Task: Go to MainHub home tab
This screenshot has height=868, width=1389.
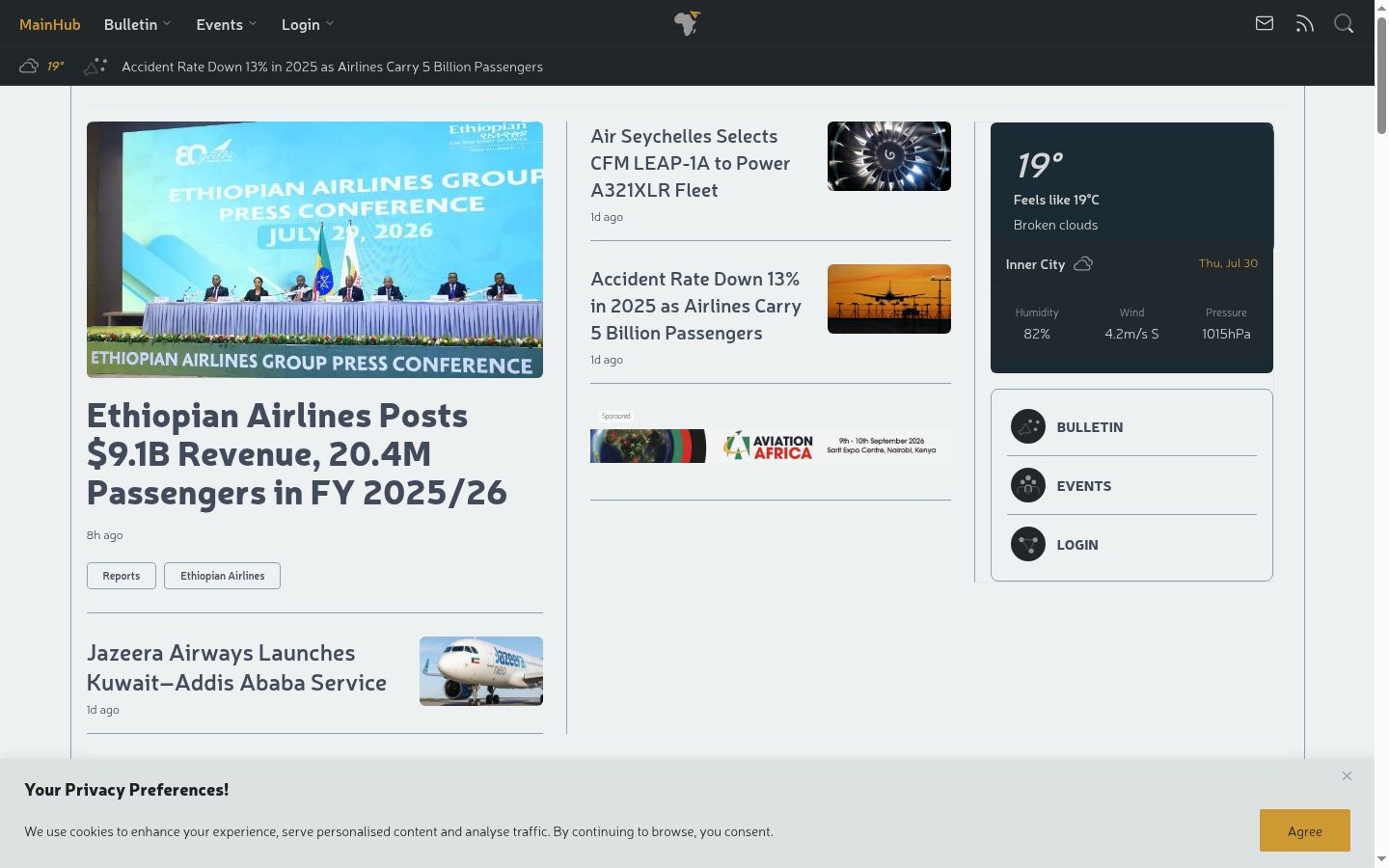Action: click(50, 24)
